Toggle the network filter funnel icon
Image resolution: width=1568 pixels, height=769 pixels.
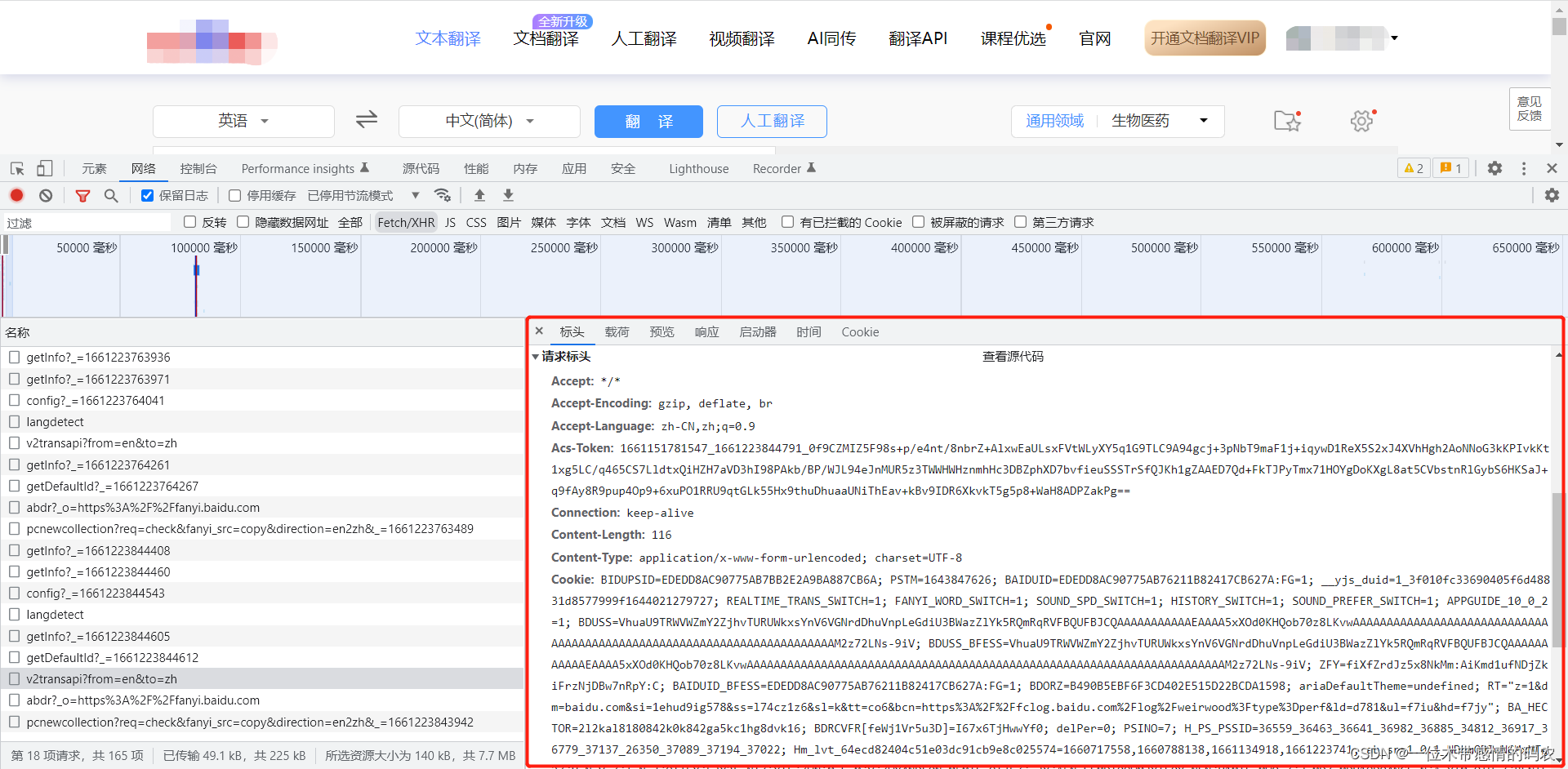[x=82, y=195]
